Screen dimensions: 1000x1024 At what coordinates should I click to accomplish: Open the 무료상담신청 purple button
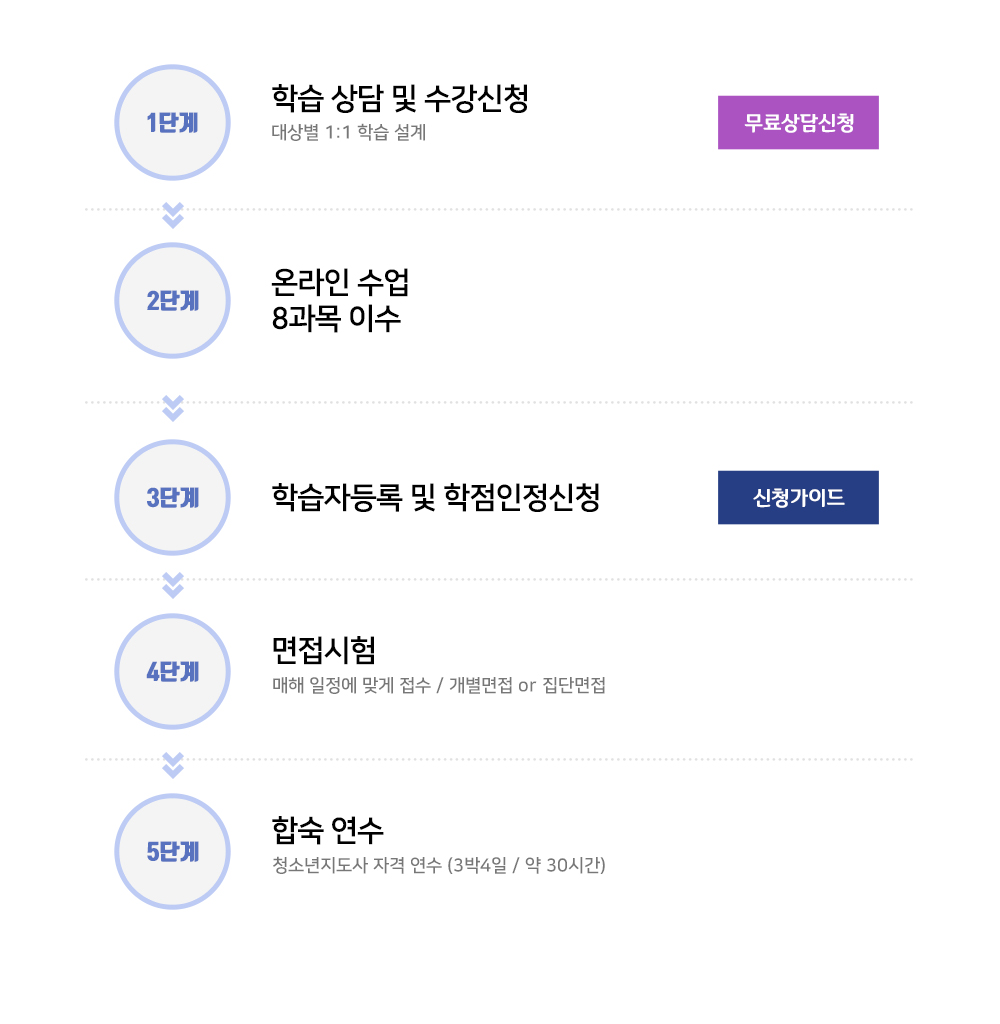(798, 122)
